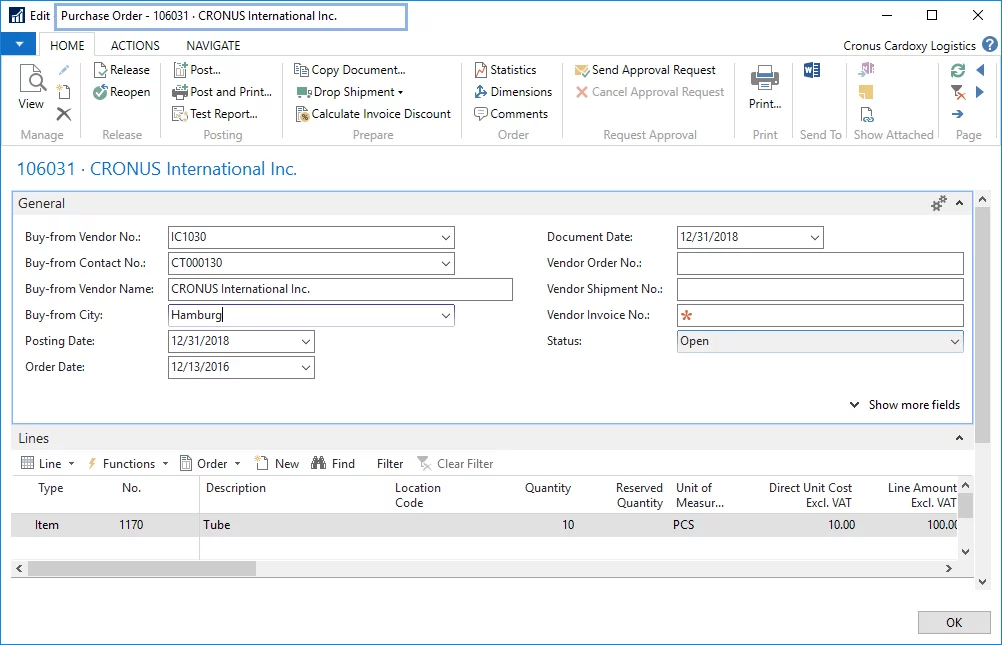Click the Find binoculars in Lines toolbar
This screenshot has width=1002, height=645.
[319, 464]
